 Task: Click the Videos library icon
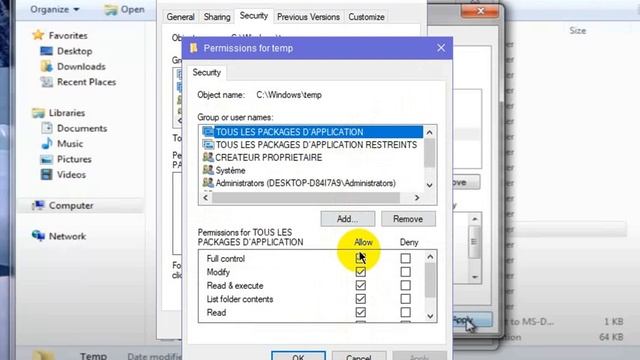point(47,175)
